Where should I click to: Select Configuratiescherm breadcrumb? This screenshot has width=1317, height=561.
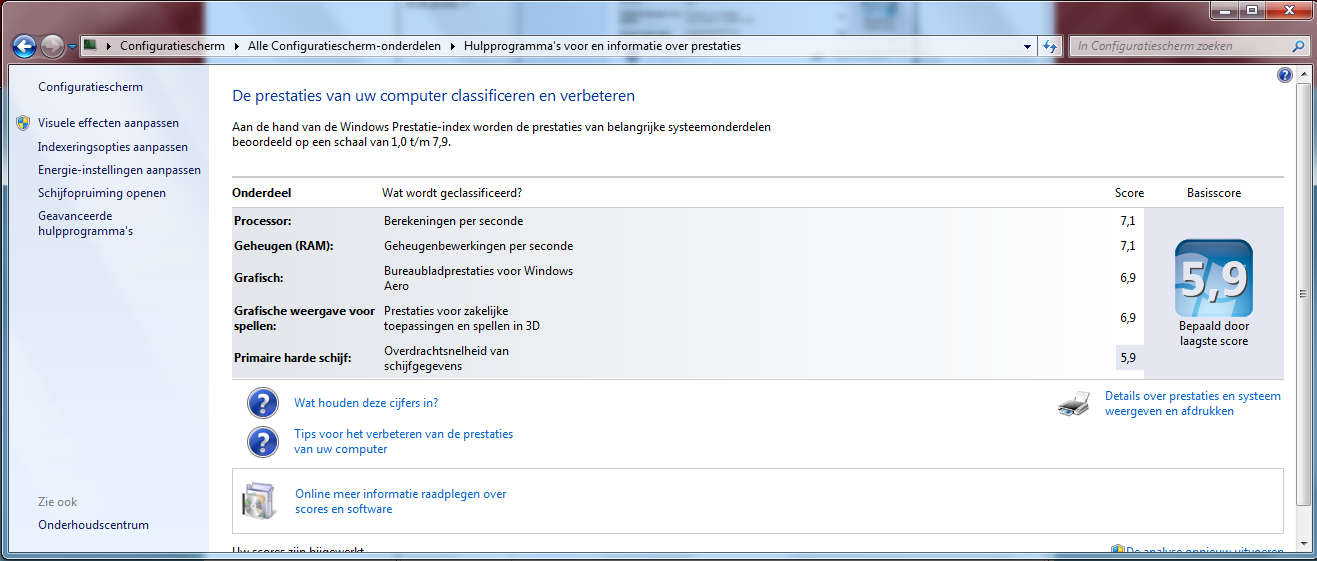coord(171,46)
